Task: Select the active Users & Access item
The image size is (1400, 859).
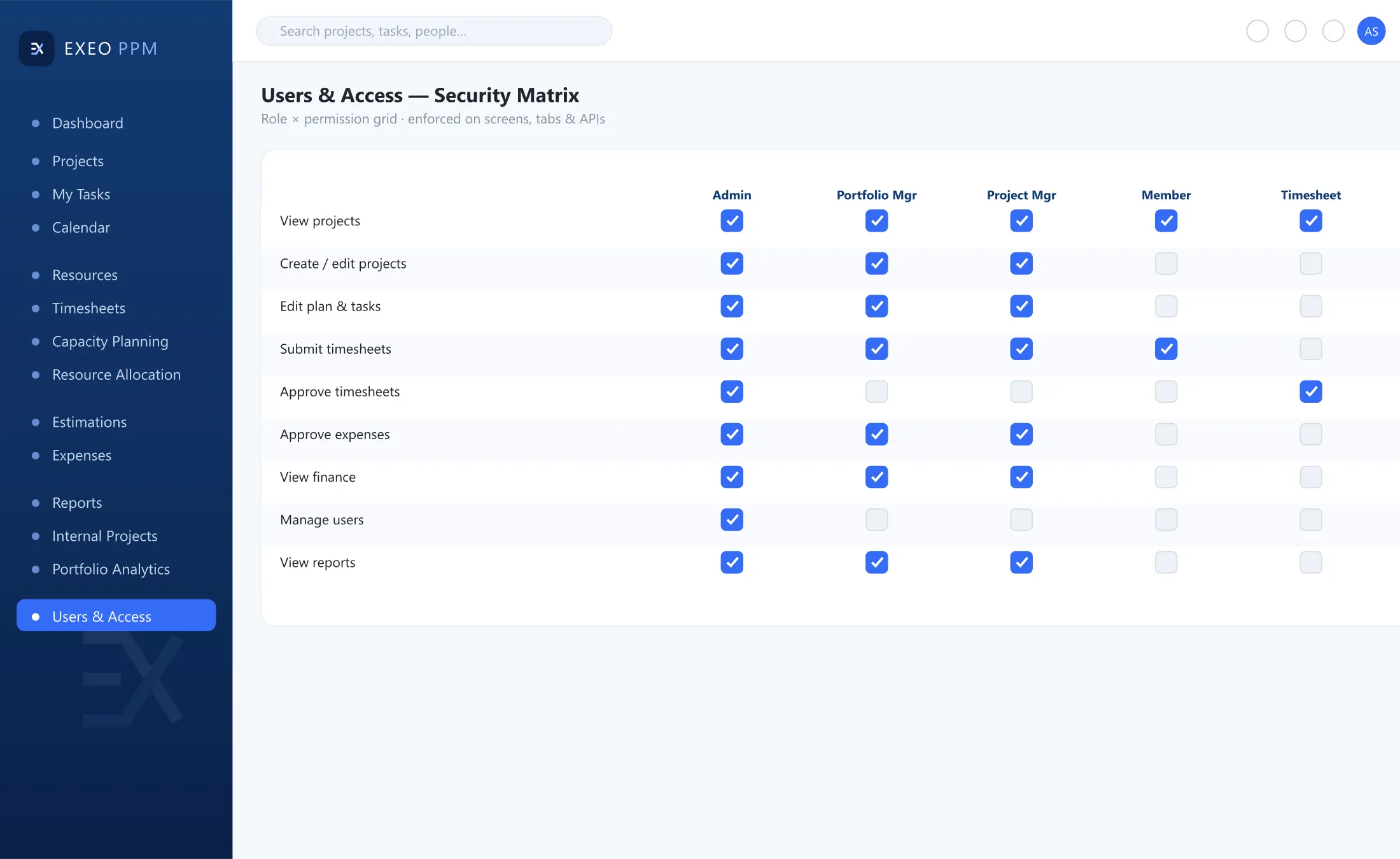Action: pyautogui.click(x=116, y=615)
